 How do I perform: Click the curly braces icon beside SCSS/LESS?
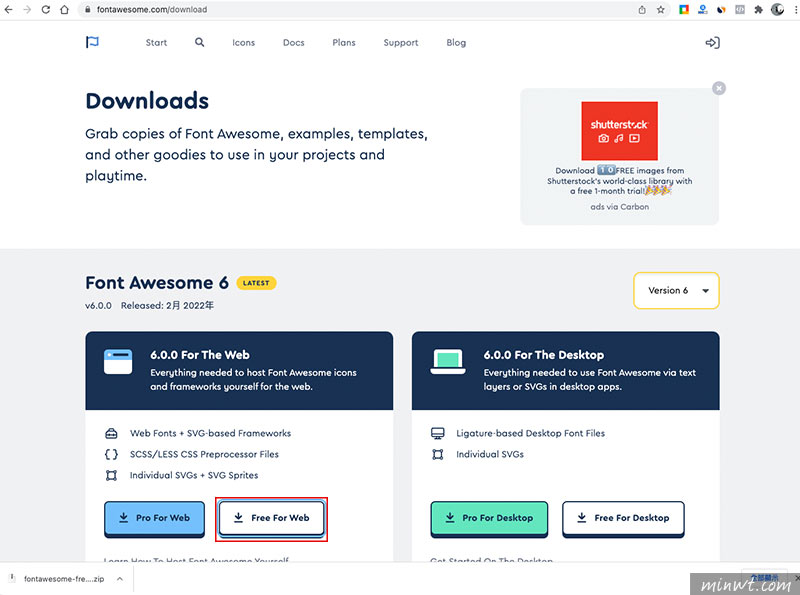point(111,454)
